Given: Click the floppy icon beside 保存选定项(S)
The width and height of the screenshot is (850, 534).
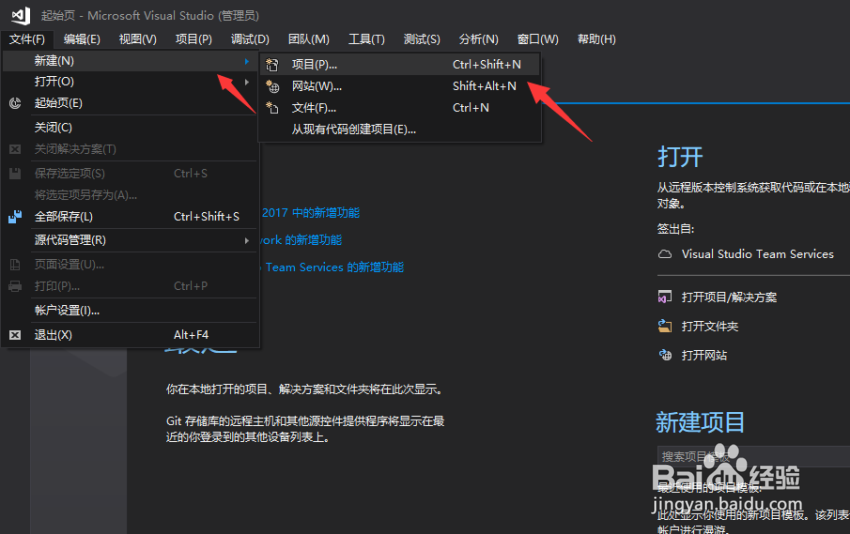Looking at the screenshot, I should [x=15, y=173].
